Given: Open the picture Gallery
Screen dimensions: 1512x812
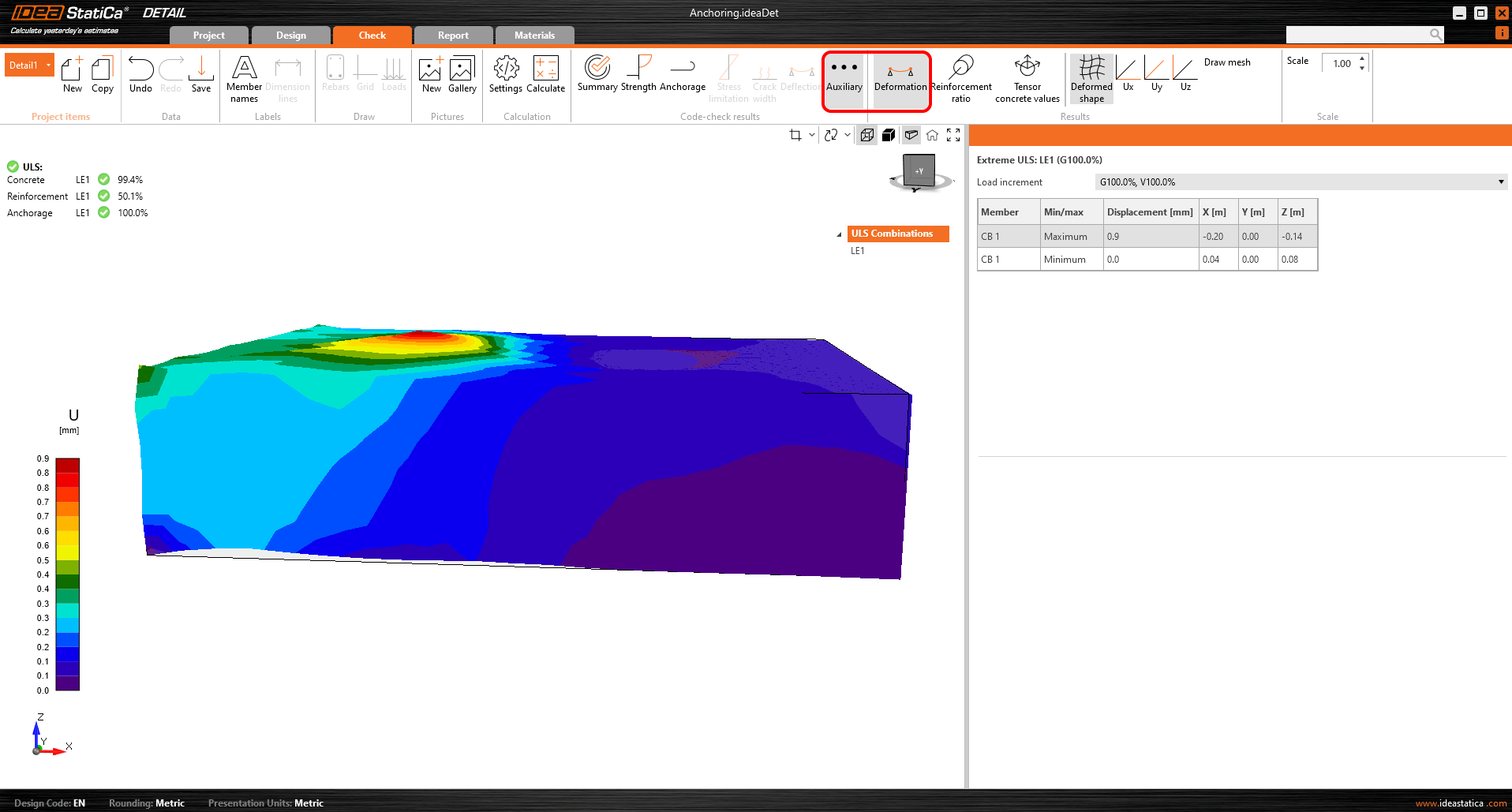Looking at the screenshot, I should click(x=462, y=75).
